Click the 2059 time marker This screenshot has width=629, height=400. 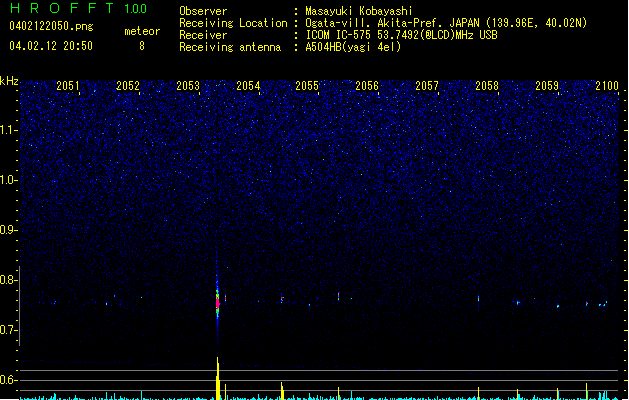pos(547,86)
